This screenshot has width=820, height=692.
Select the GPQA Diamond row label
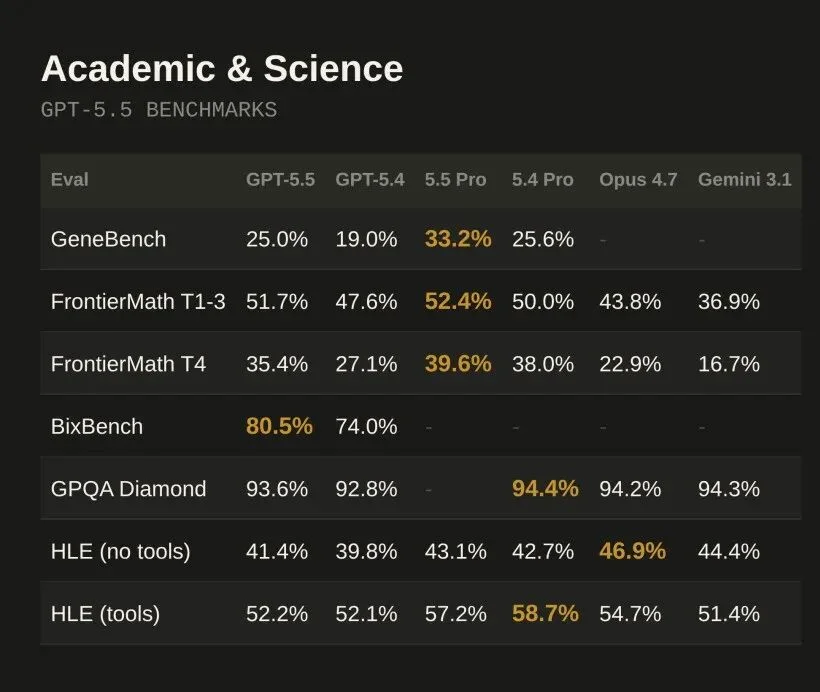point(128,489)
